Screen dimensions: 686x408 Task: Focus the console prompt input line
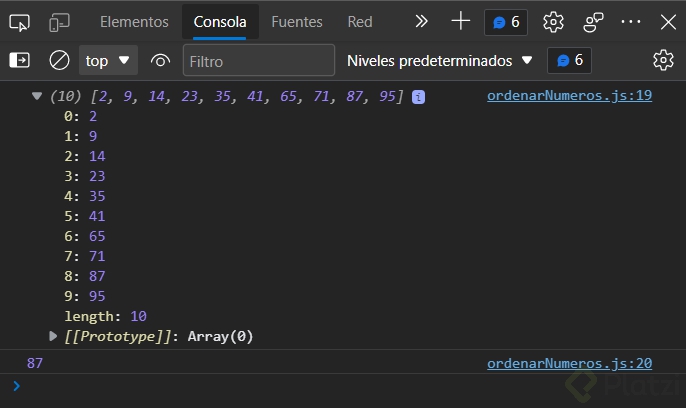(x=350, y=386)
